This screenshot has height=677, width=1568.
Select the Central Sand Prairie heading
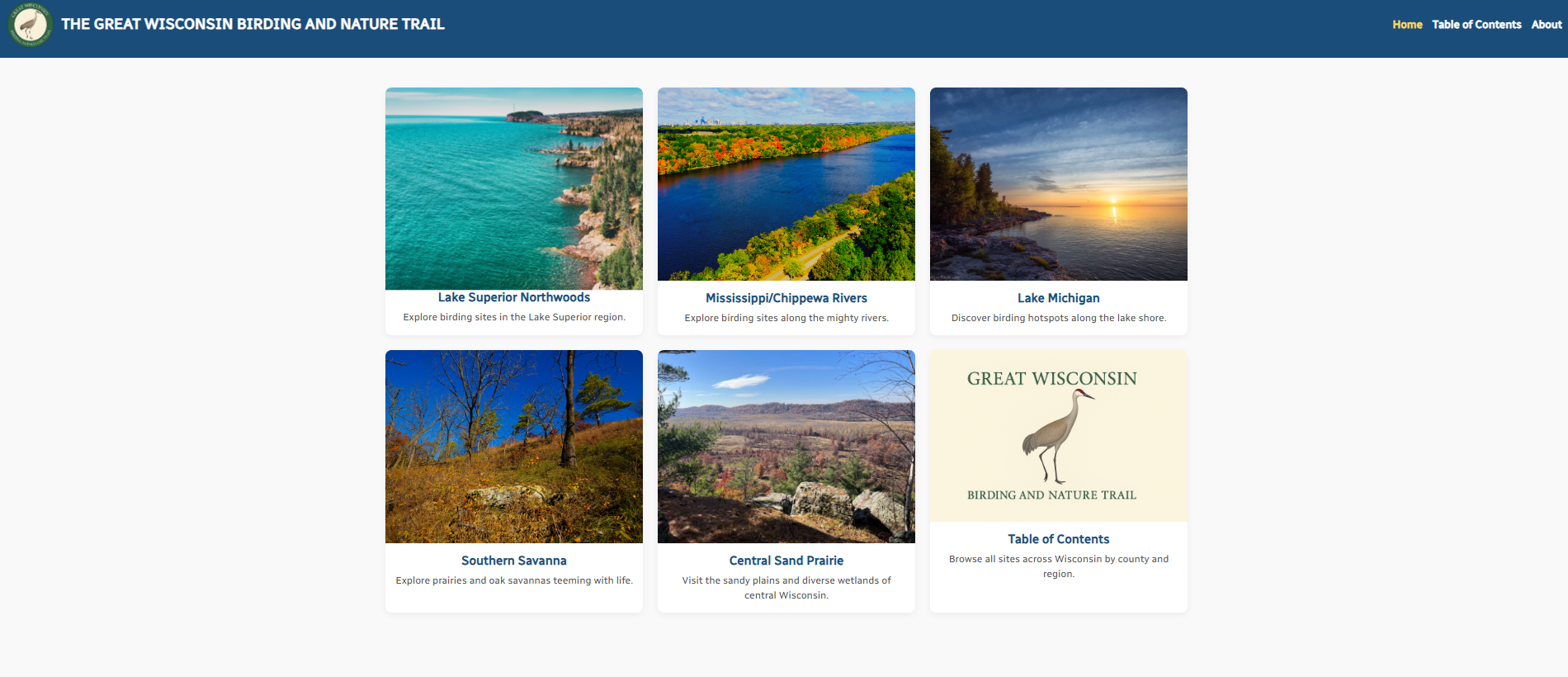click(786, 561)
